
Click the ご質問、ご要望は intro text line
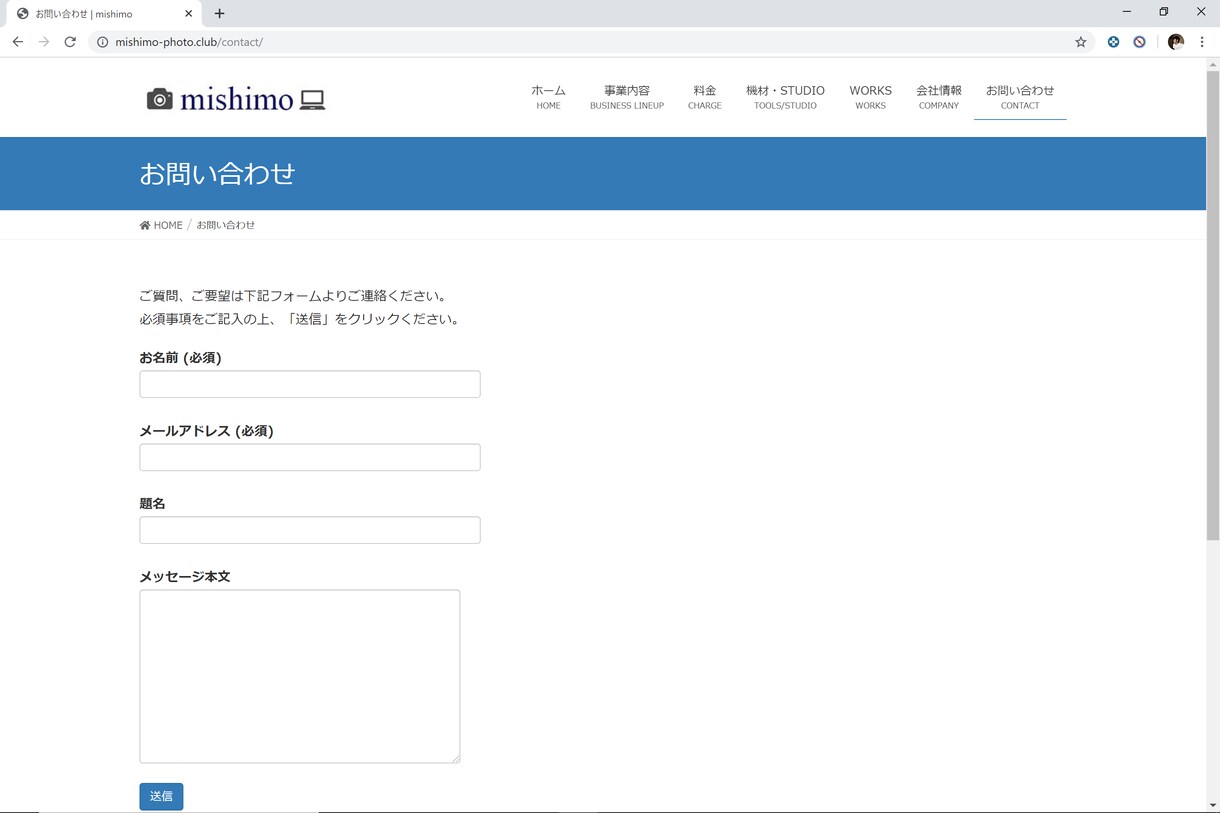294,296
